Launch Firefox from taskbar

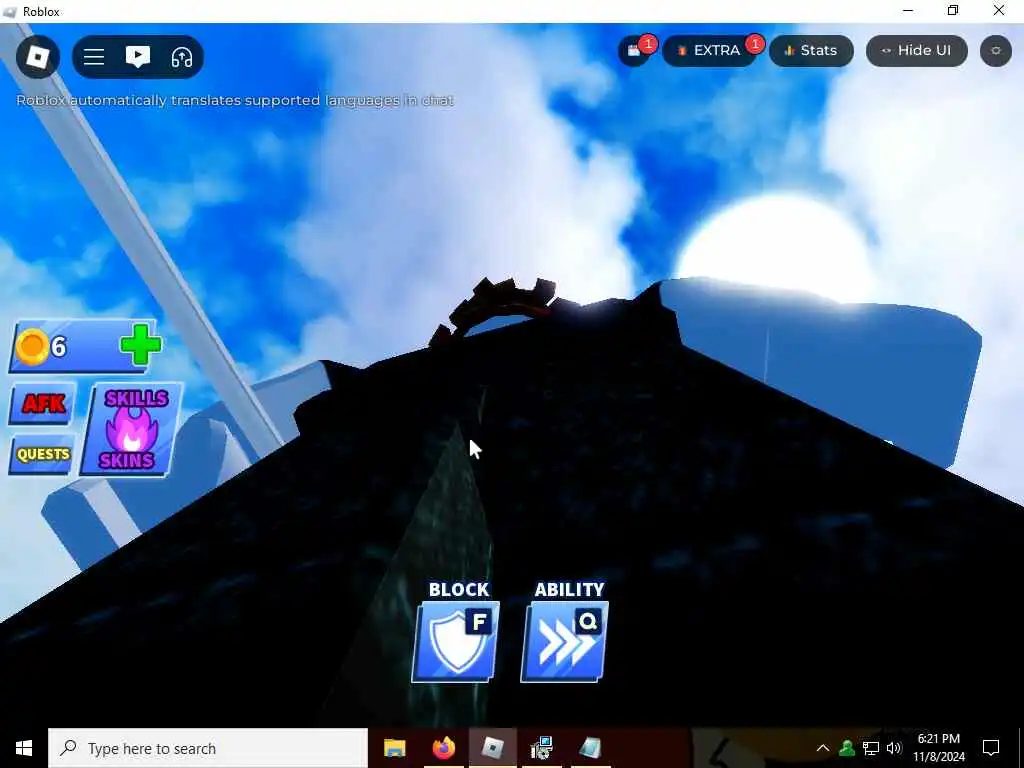click(x=443, y=748)
